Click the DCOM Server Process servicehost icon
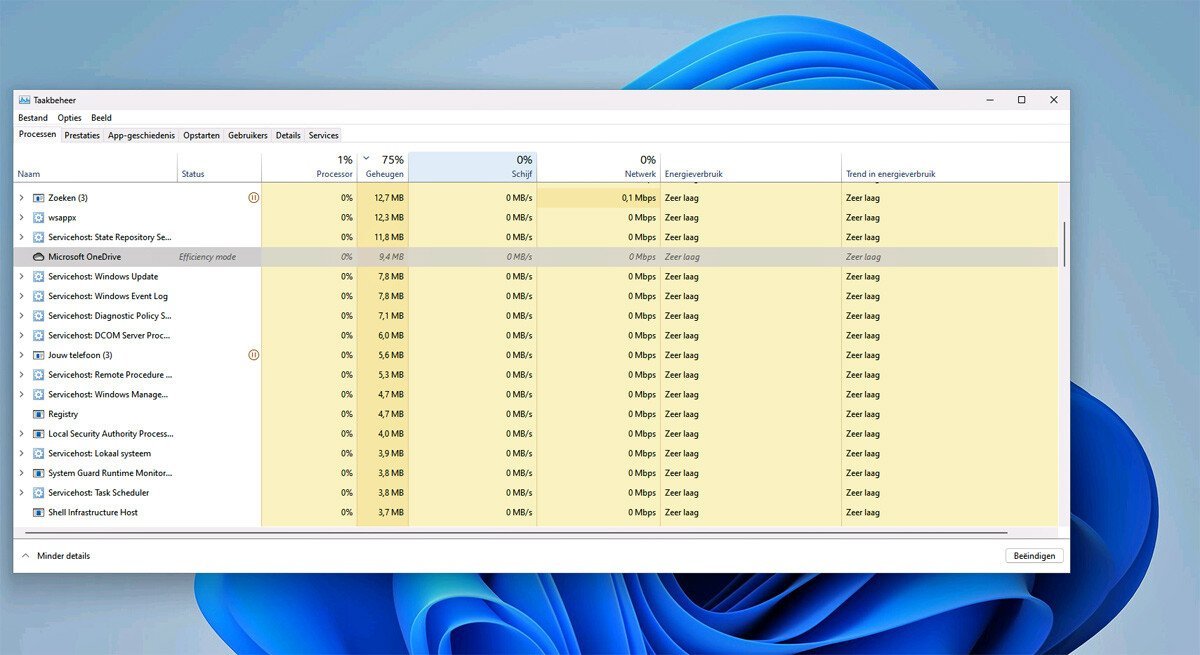The width and height of the screenshot is (1200, 655). (x=39, y=336)
